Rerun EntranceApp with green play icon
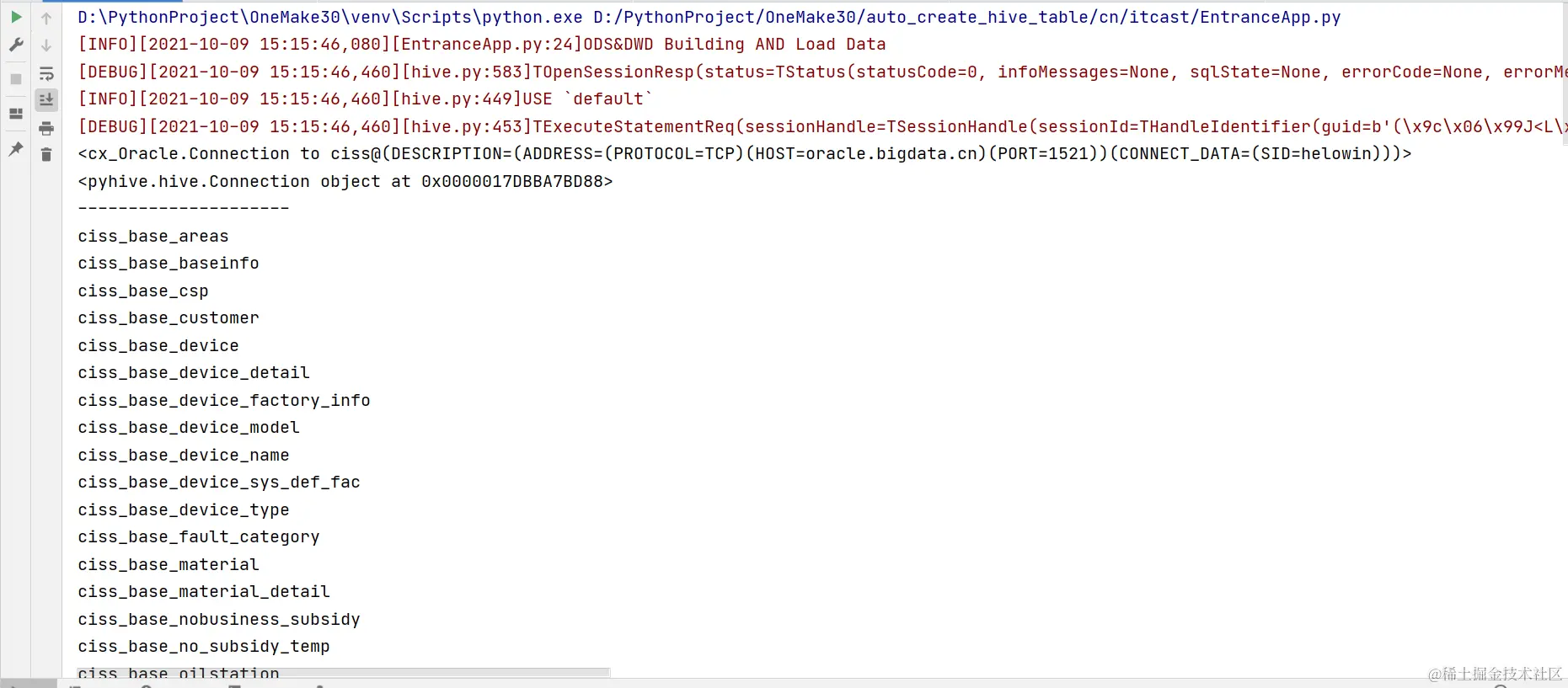Image resolution: width=1568 pixels, height=688 pixels. coord(16,17)
